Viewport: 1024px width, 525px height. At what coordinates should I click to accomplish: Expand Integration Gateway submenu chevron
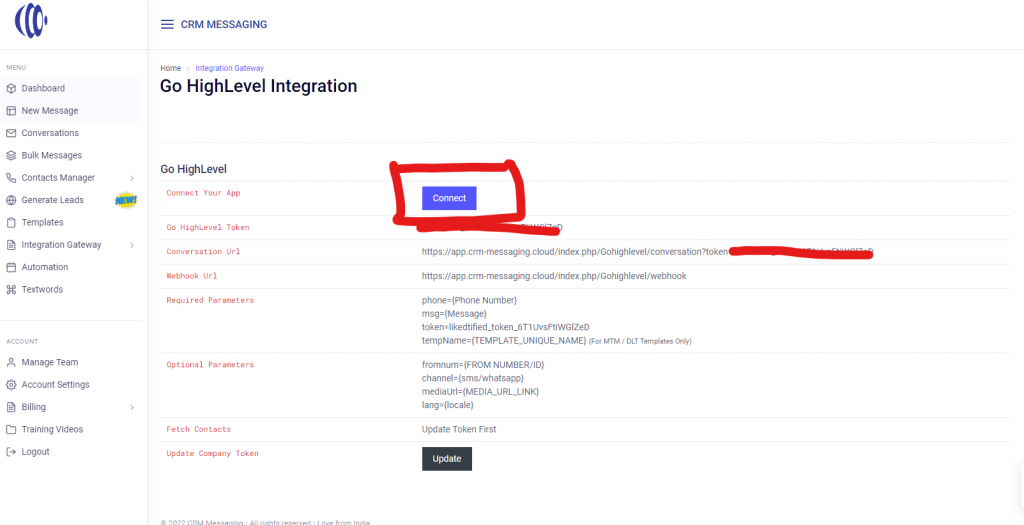click(x=132, y=245)
